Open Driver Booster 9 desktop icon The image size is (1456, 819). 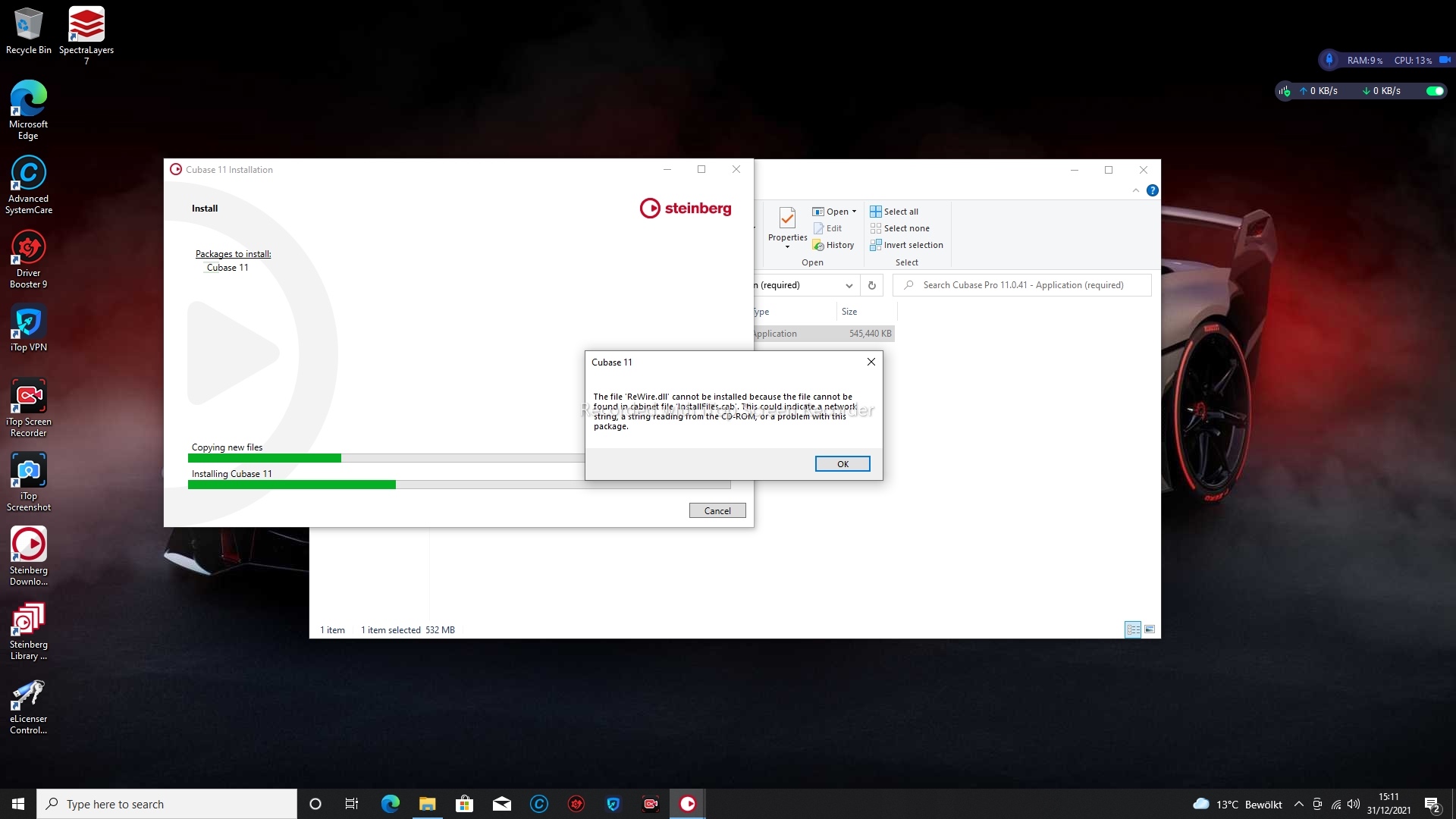point(28,259)
